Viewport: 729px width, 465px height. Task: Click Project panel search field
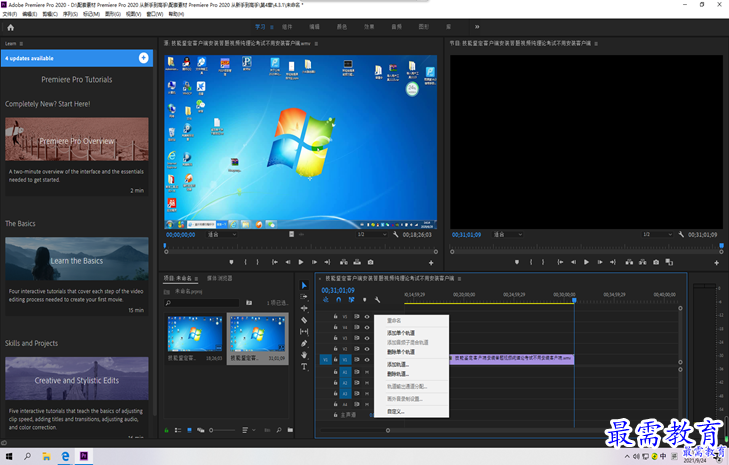202,303
